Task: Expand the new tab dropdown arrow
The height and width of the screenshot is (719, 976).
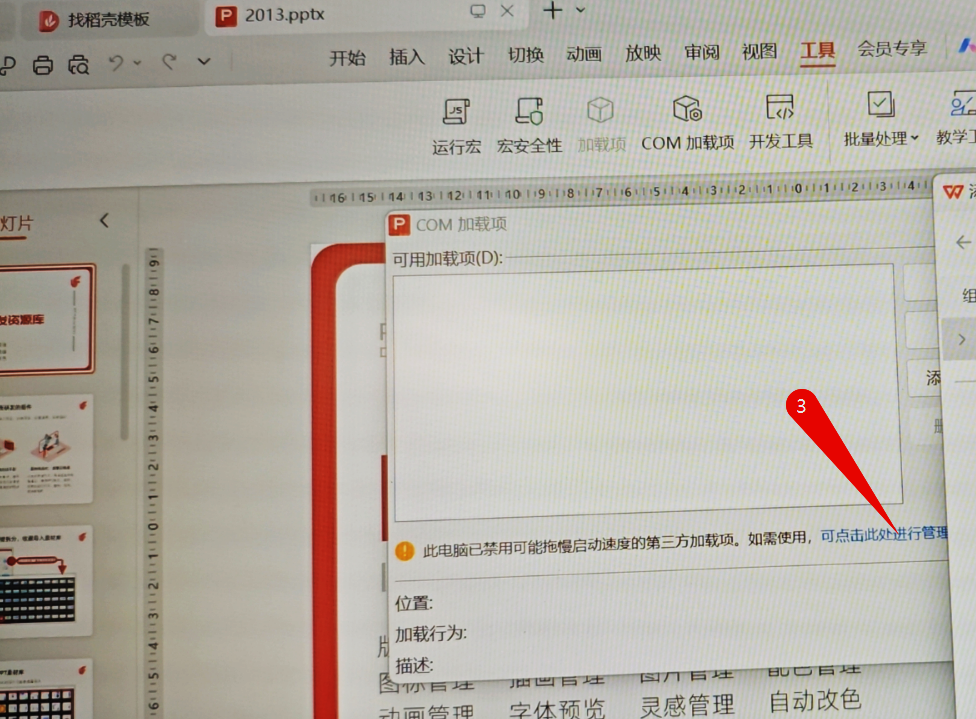Action: pyautogui.click(x=580, y=10)
